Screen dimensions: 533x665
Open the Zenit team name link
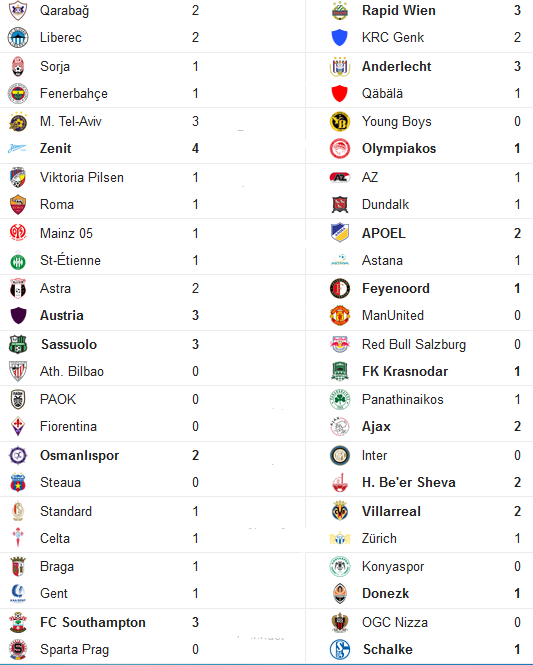(x=56, y=148)
